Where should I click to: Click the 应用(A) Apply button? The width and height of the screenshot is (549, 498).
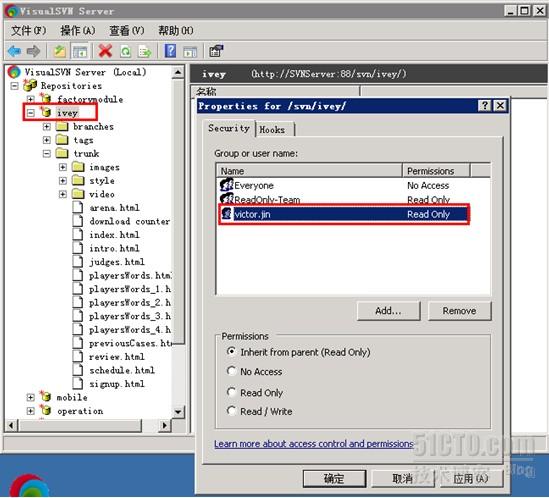(471, 478)
